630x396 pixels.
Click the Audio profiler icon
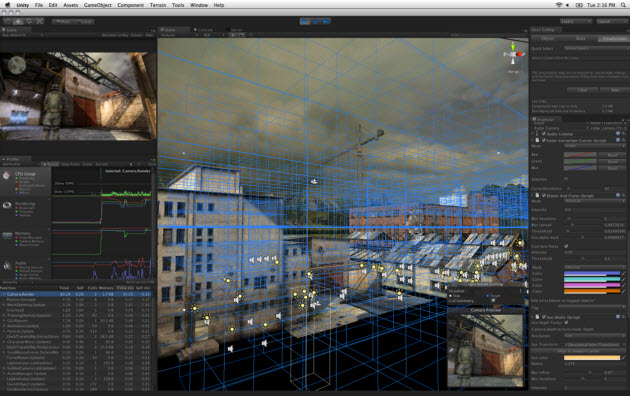tap(7, 265)
